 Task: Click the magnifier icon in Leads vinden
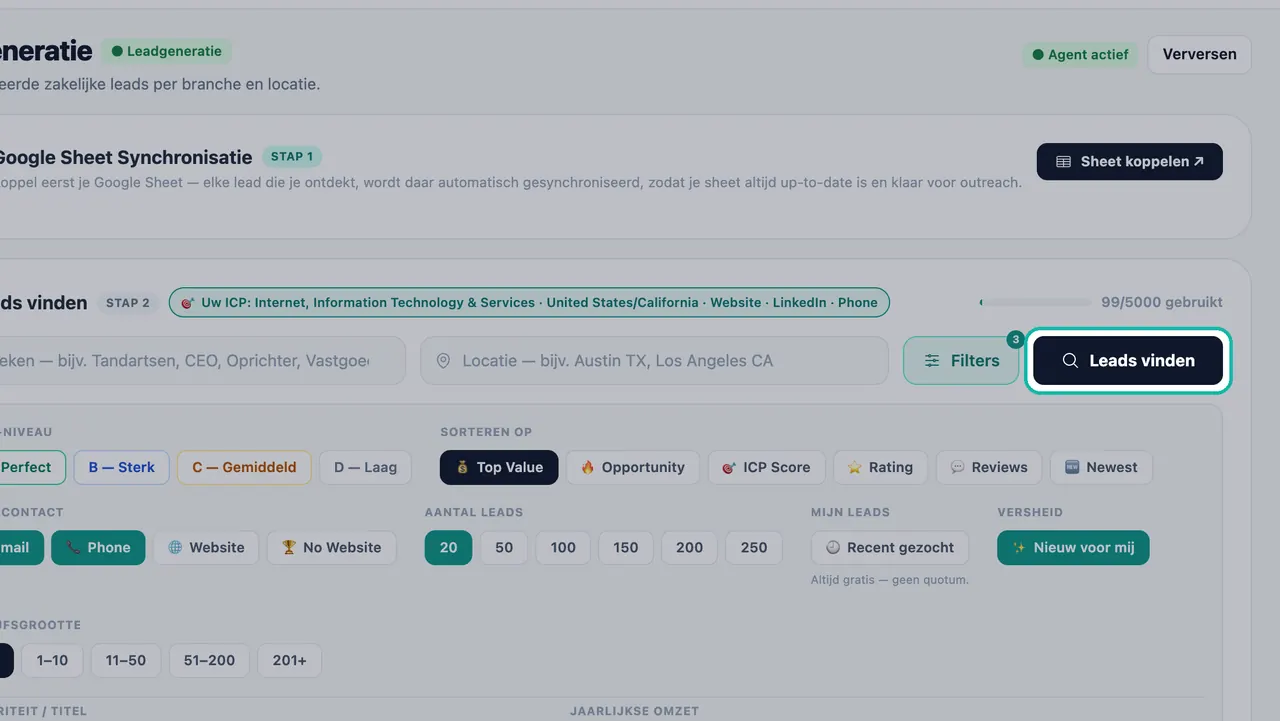pos(1070,361)
